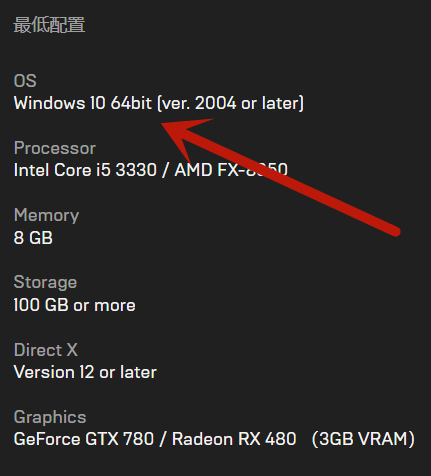Select the Direct X label
Screen dimensions: 431x476
tap(46, 350)
